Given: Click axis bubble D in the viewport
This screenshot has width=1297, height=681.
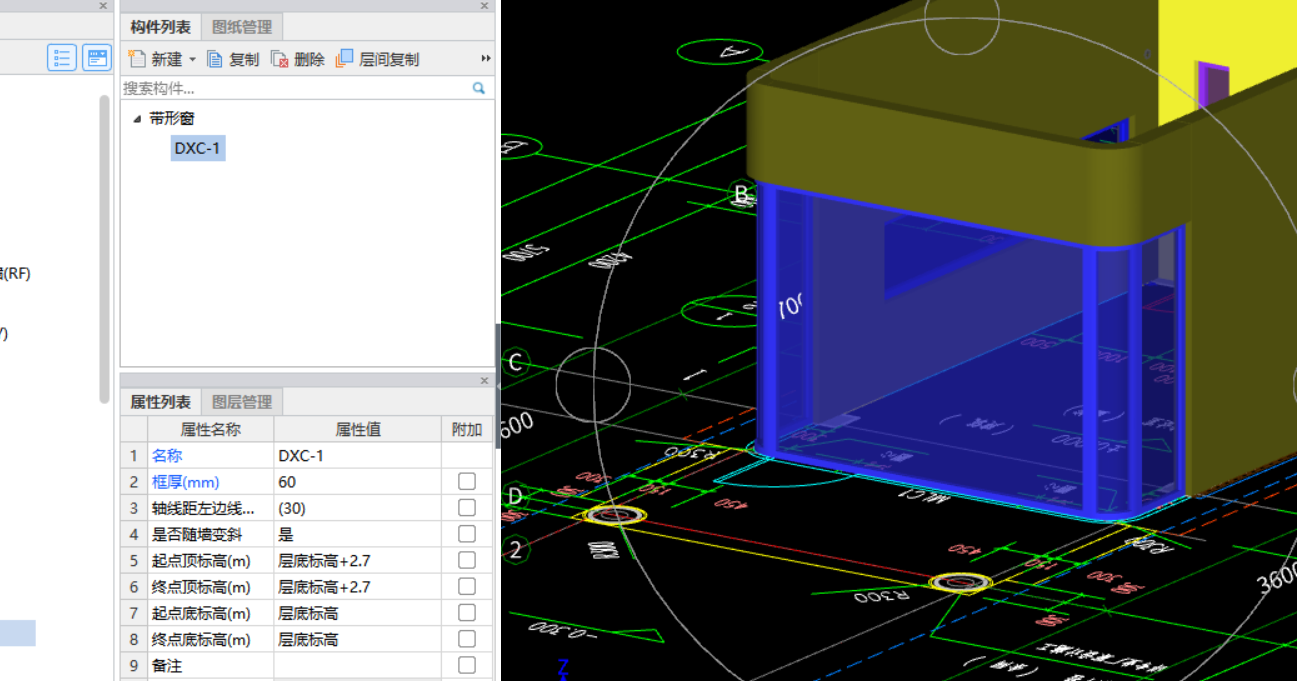Looking at the screenshot, I should (515, 496).
